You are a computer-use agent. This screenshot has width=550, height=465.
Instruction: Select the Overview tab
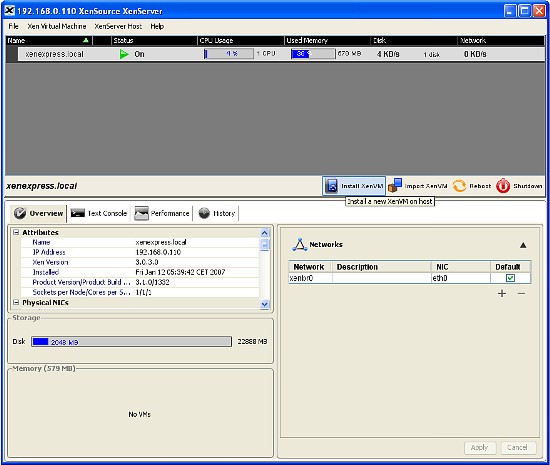point(38,213)
